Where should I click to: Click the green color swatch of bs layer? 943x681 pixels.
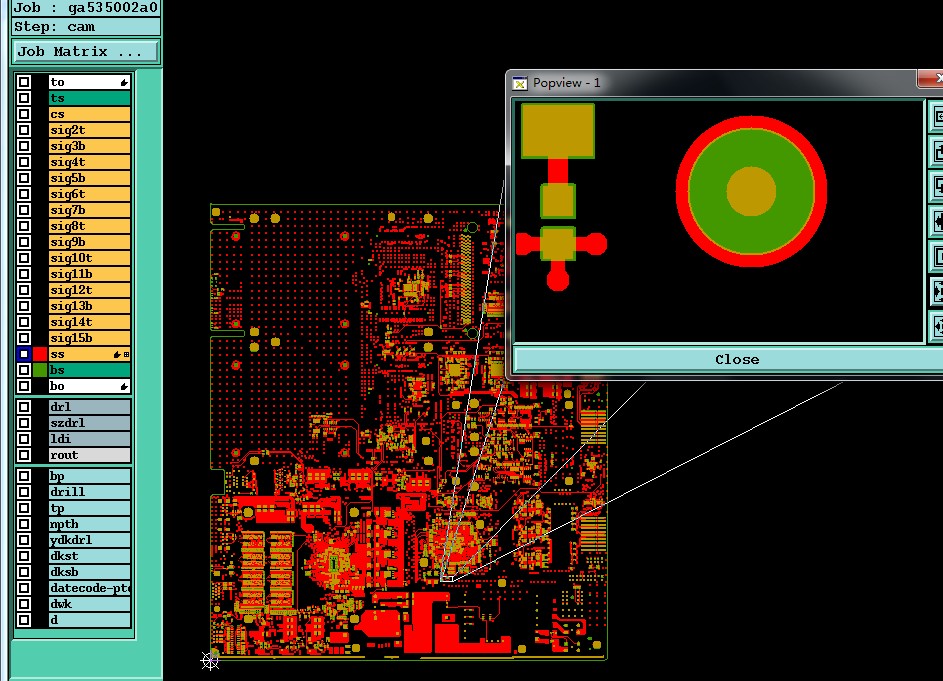[x=40, y=370]
